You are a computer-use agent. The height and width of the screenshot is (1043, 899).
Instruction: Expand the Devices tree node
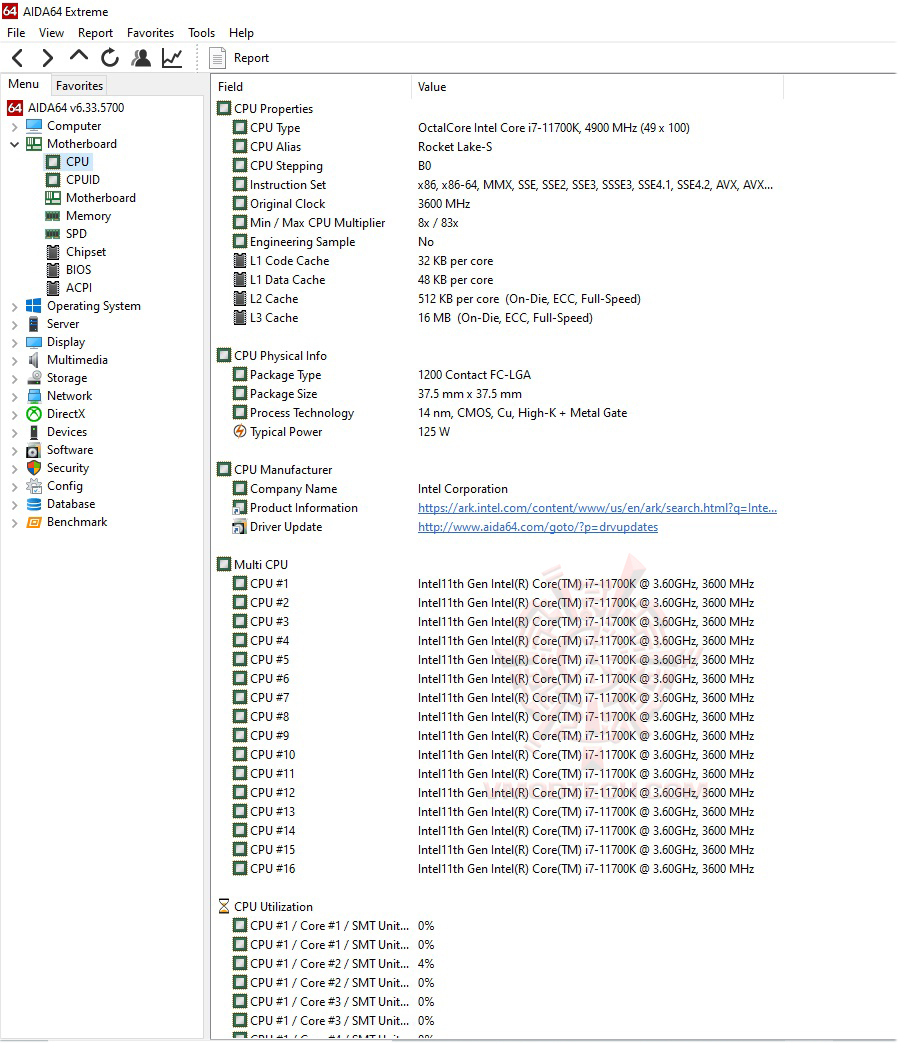pyautogui.click(x=15, y=432)
